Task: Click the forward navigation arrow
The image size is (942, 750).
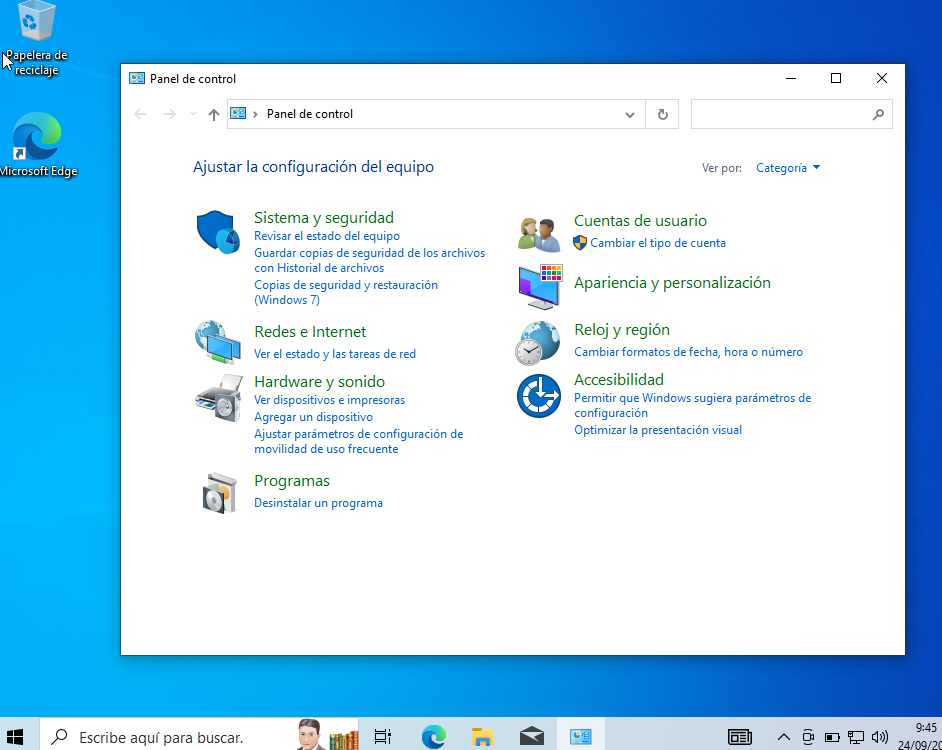Action: (x=169, y=114)
